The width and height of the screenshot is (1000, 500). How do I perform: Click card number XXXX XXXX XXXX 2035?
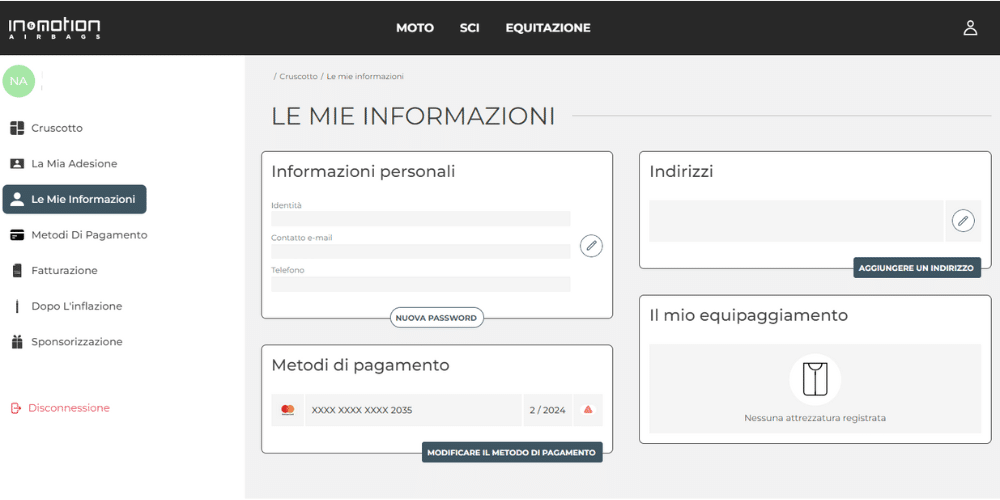pyautogui.click(x=362, y=410)
